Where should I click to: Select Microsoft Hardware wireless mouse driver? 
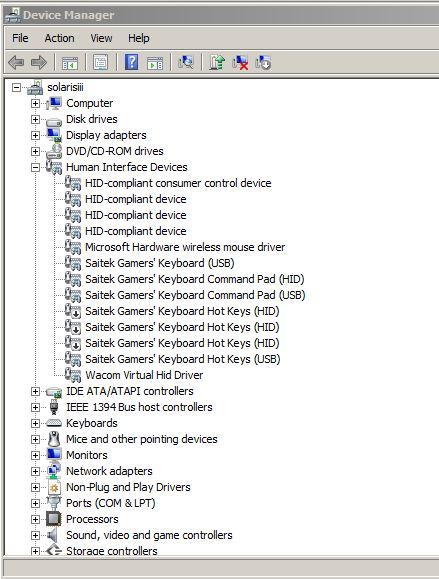coord(185,247)
